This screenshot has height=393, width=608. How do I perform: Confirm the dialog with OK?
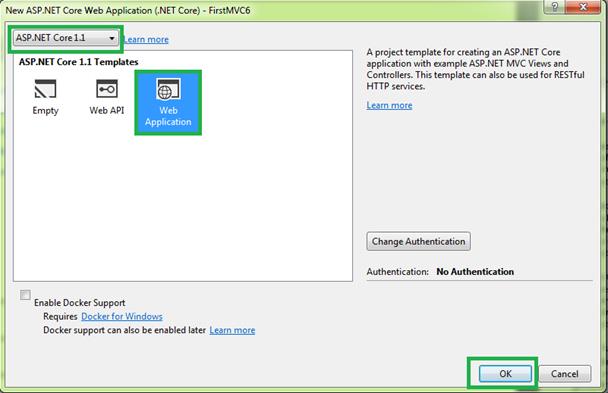point(505,374)
